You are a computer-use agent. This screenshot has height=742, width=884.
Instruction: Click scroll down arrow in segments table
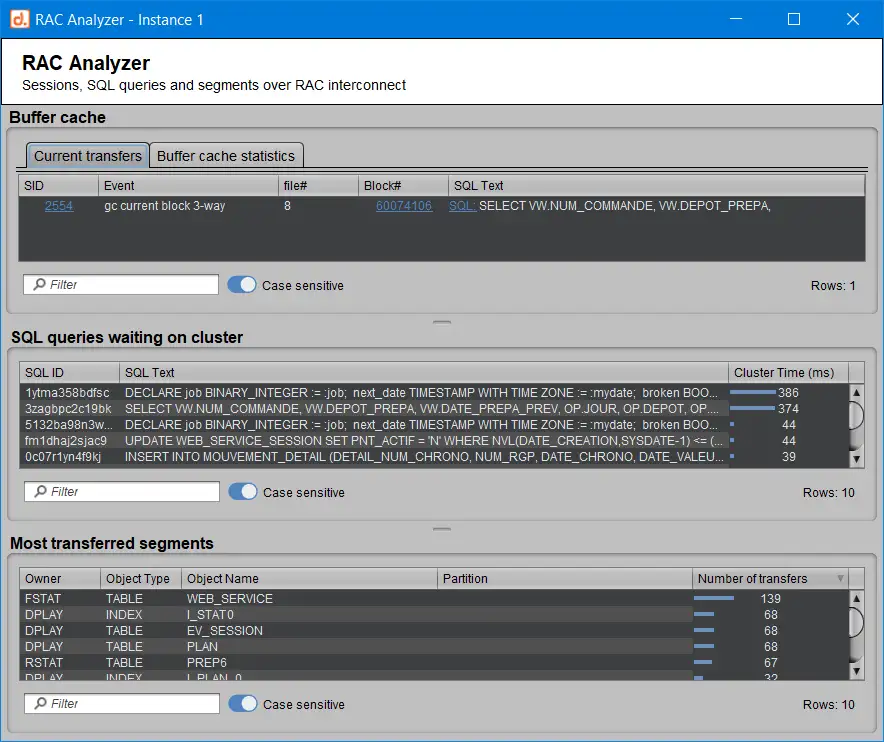pos(856,671)
